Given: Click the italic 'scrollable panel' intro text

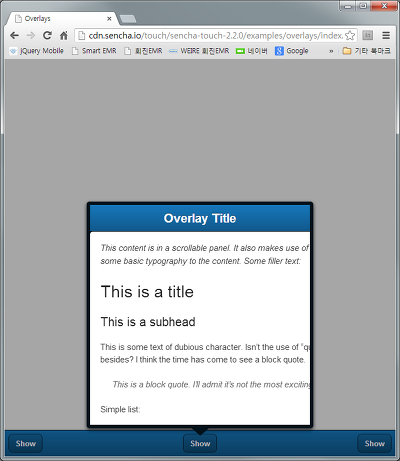Looking at the screenshot, I should [x=205, y=255].
